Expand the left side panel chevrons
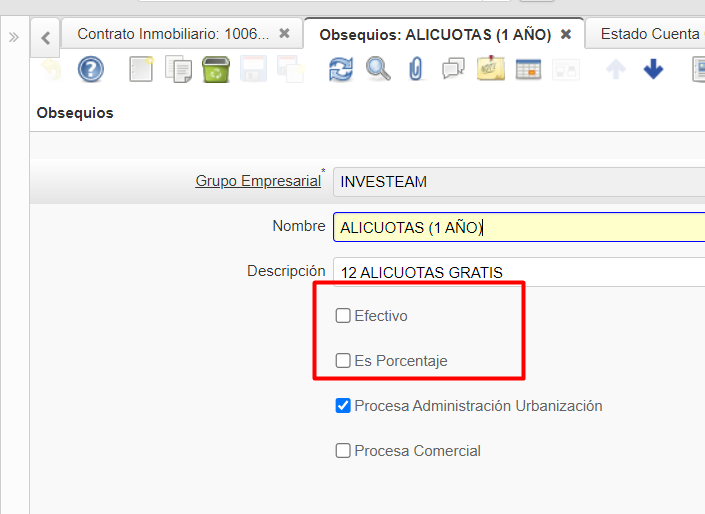 (14, 37)
